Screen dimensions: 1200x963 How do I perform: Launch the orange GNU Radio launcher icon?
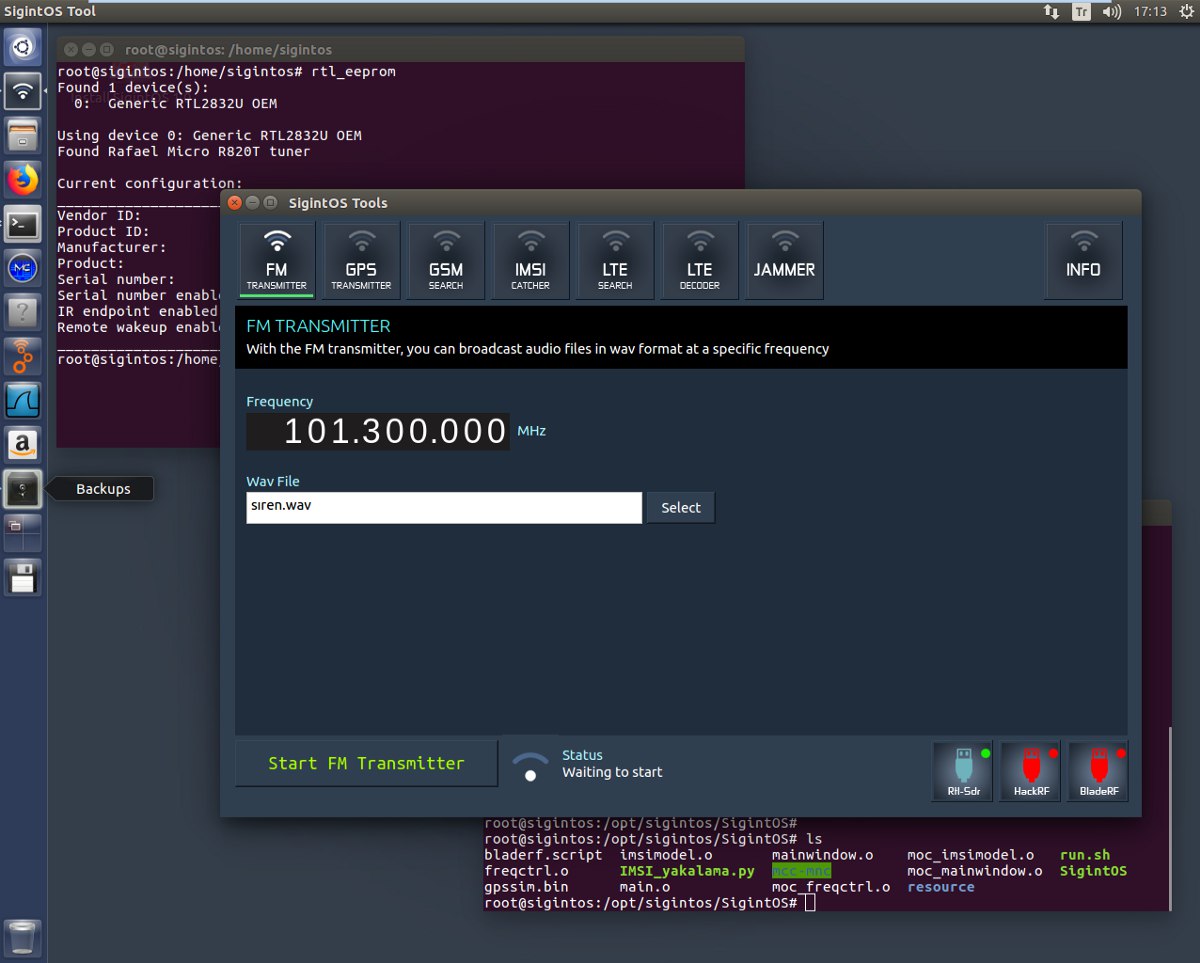[x=24, y=356]
